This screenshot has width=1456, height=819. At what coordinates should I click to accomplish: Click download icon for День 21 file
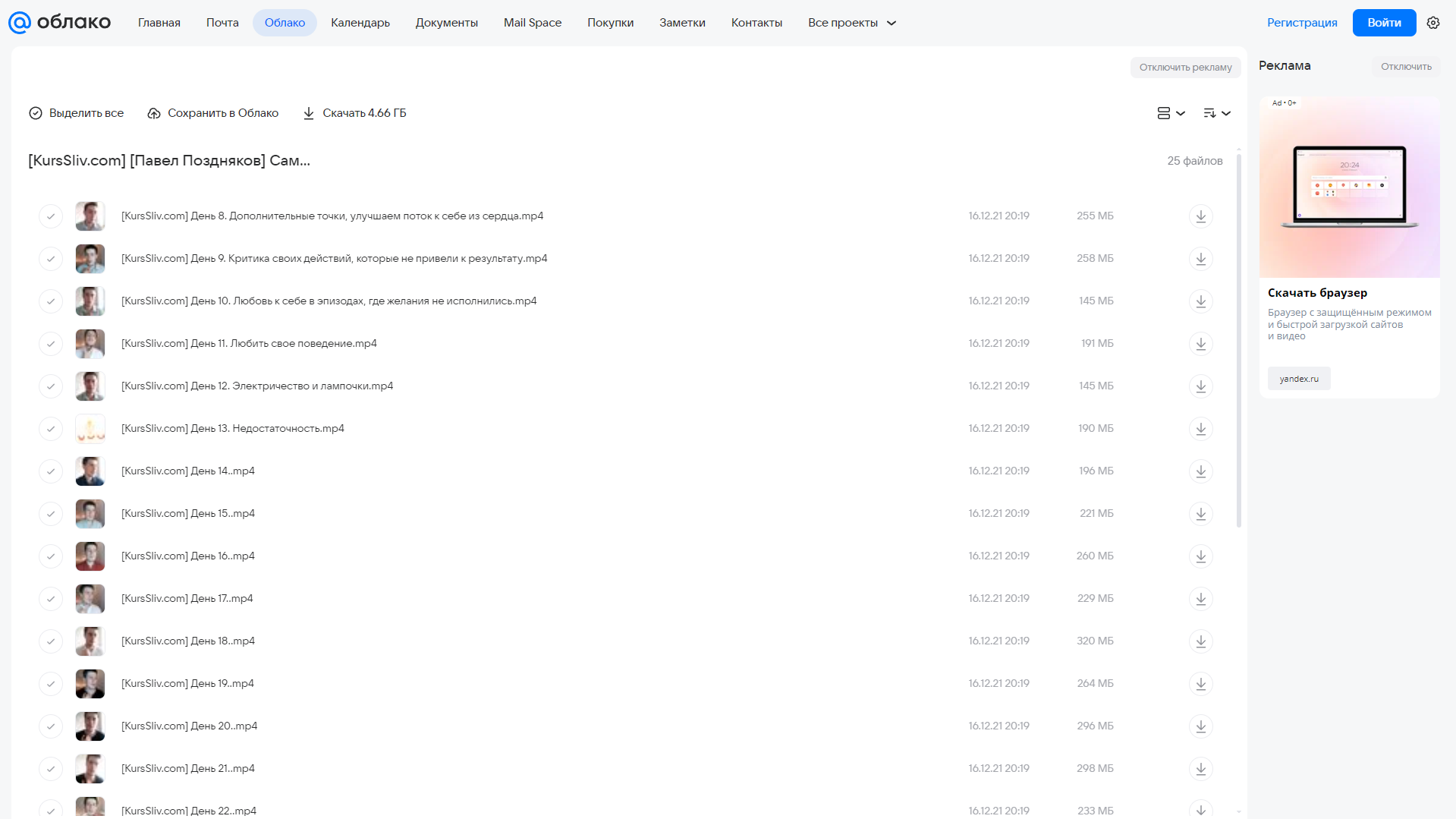pos(1200,769)
